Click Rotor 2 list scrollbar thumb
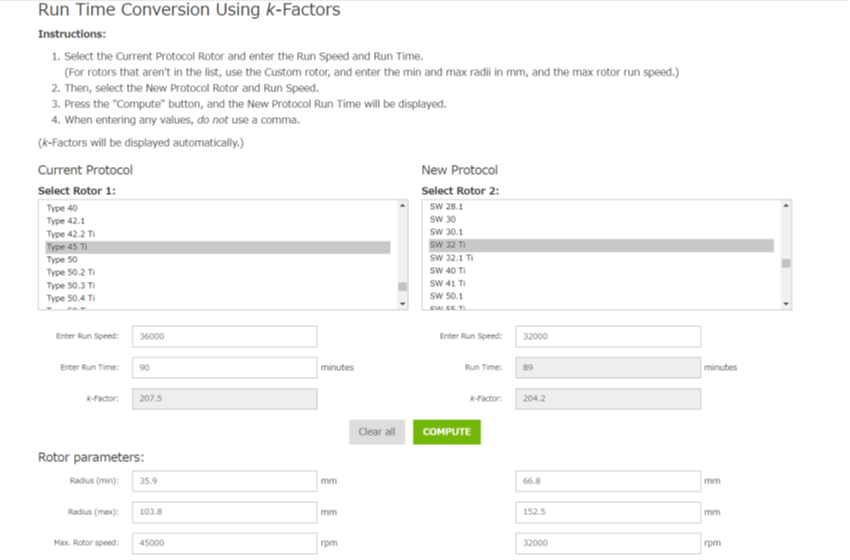 click(x=786, y=263)
